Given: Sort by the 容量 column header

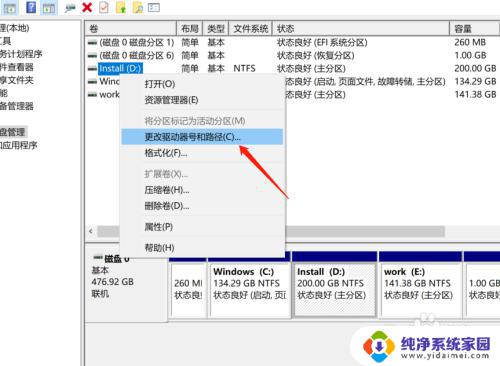Looking at the screenshot, I should pos(475,29).
